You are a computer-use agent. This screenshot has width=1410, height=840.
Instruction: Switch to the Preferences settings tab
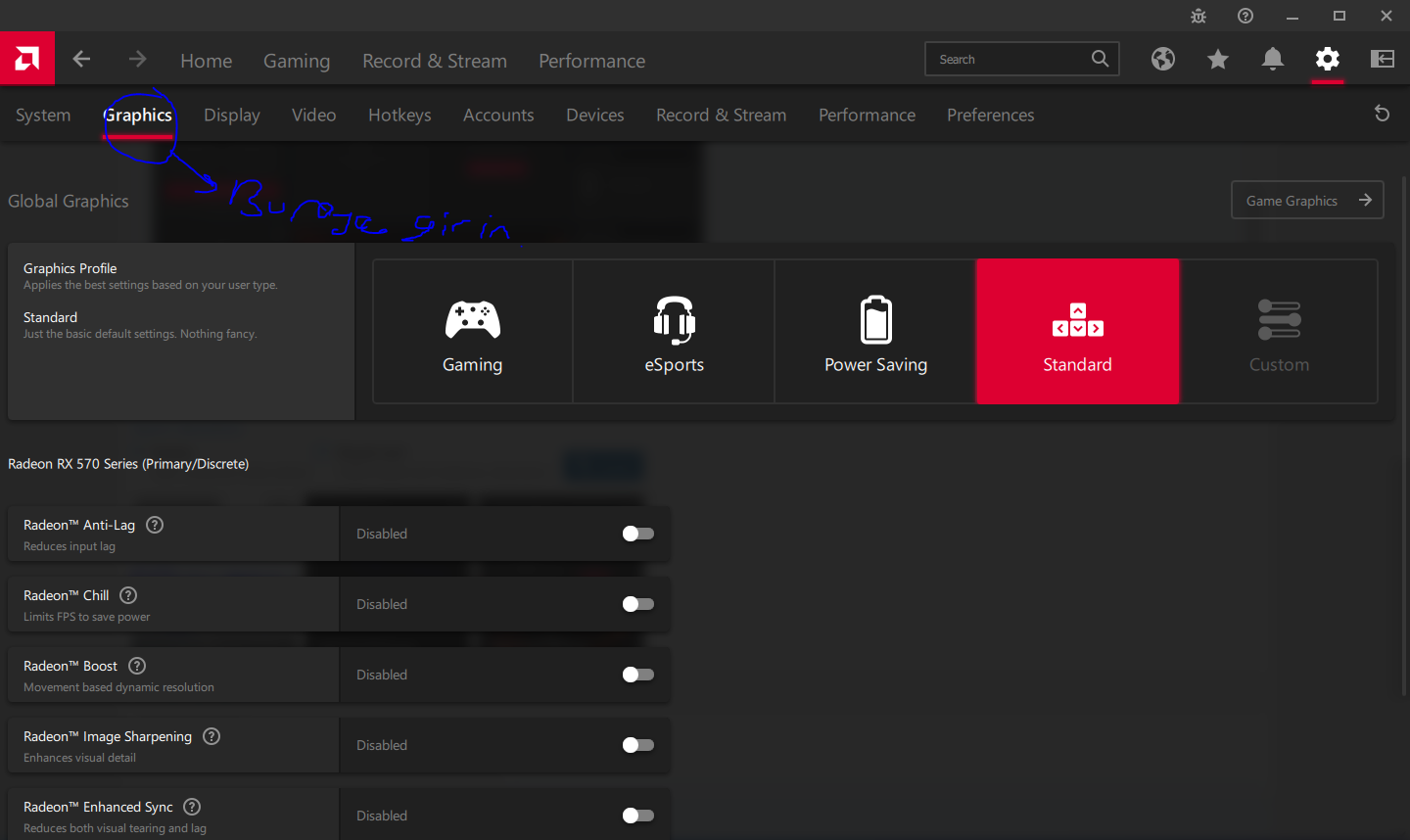point(991,116)
